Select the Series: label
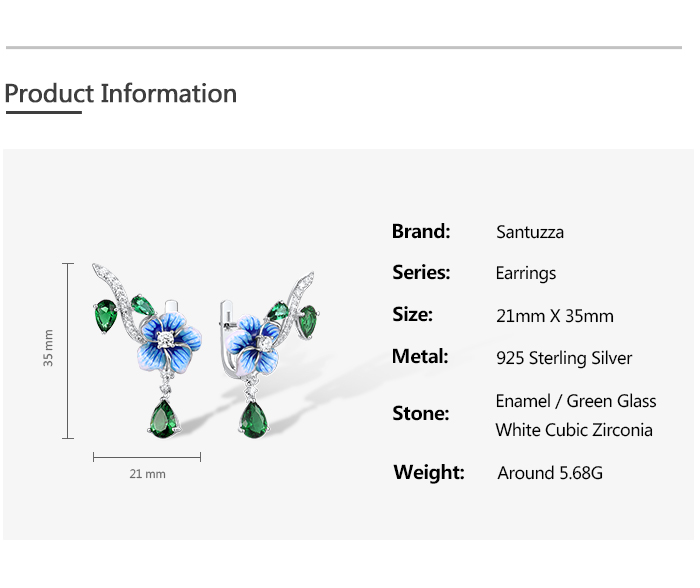The image size is (700, 588). point(421,272)
